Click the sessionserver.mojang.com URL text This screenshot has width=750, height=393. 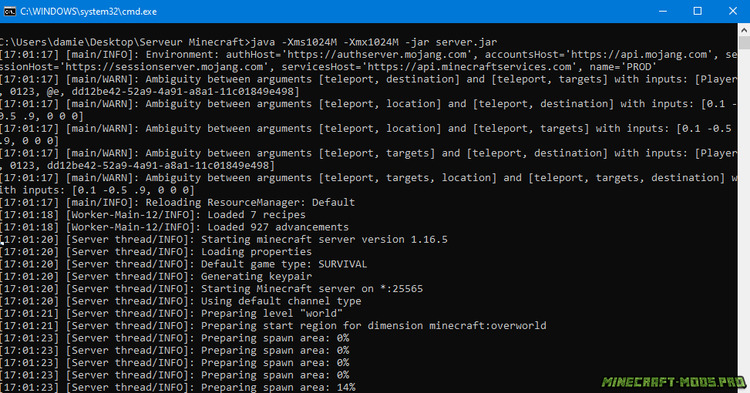coord(164,67)
